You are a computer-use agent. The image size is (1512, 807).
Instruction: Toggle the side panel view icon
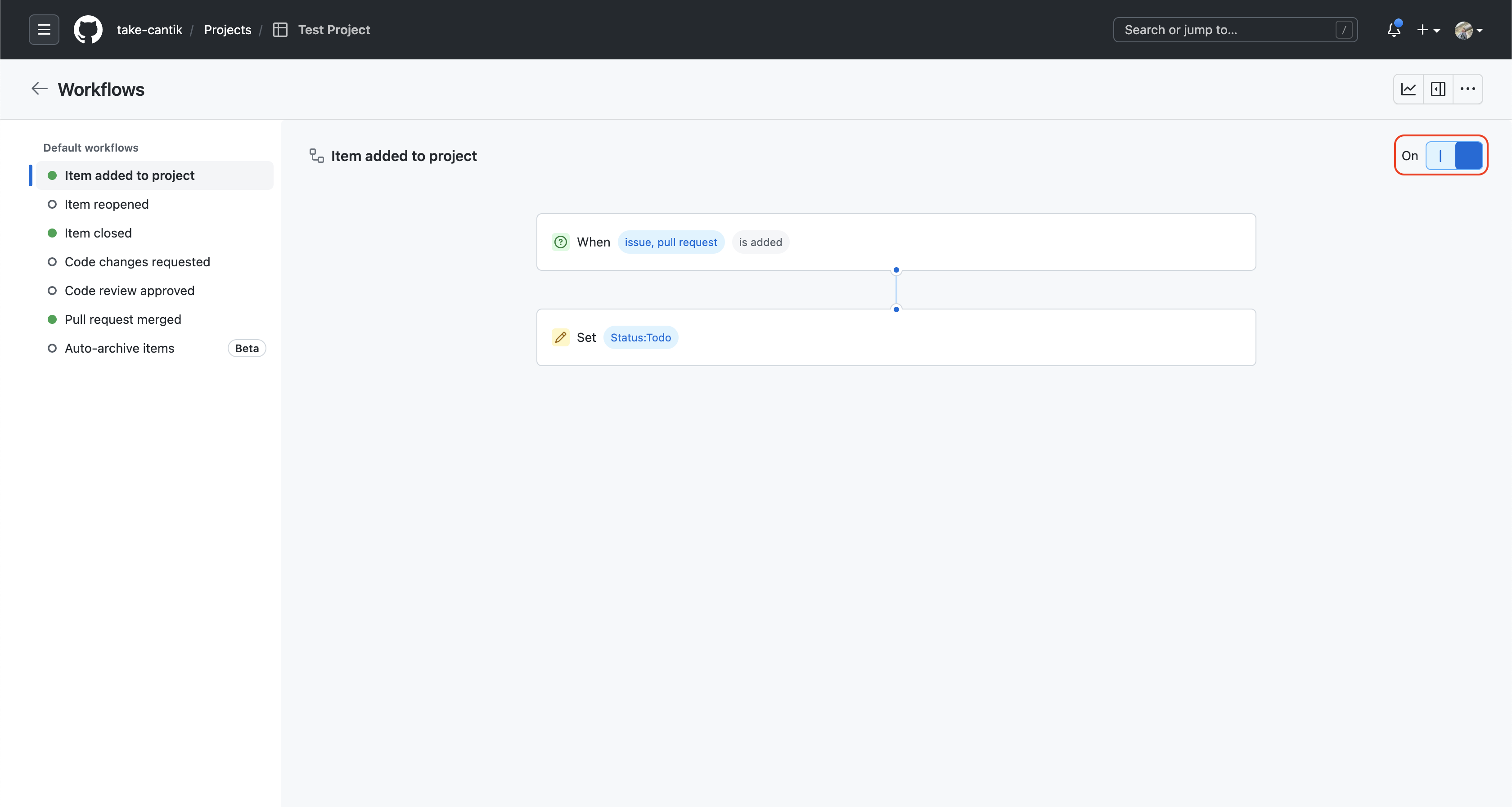[1438, 89]
